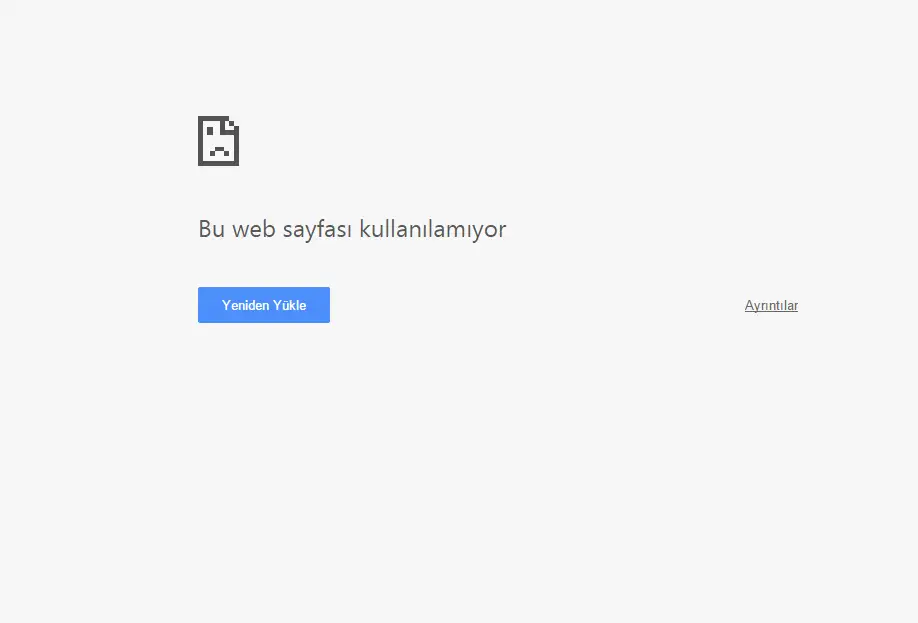The height and width of the screenshot is (623, 918).
Task: Click the sad page error icon
Action: coord(218,141)
